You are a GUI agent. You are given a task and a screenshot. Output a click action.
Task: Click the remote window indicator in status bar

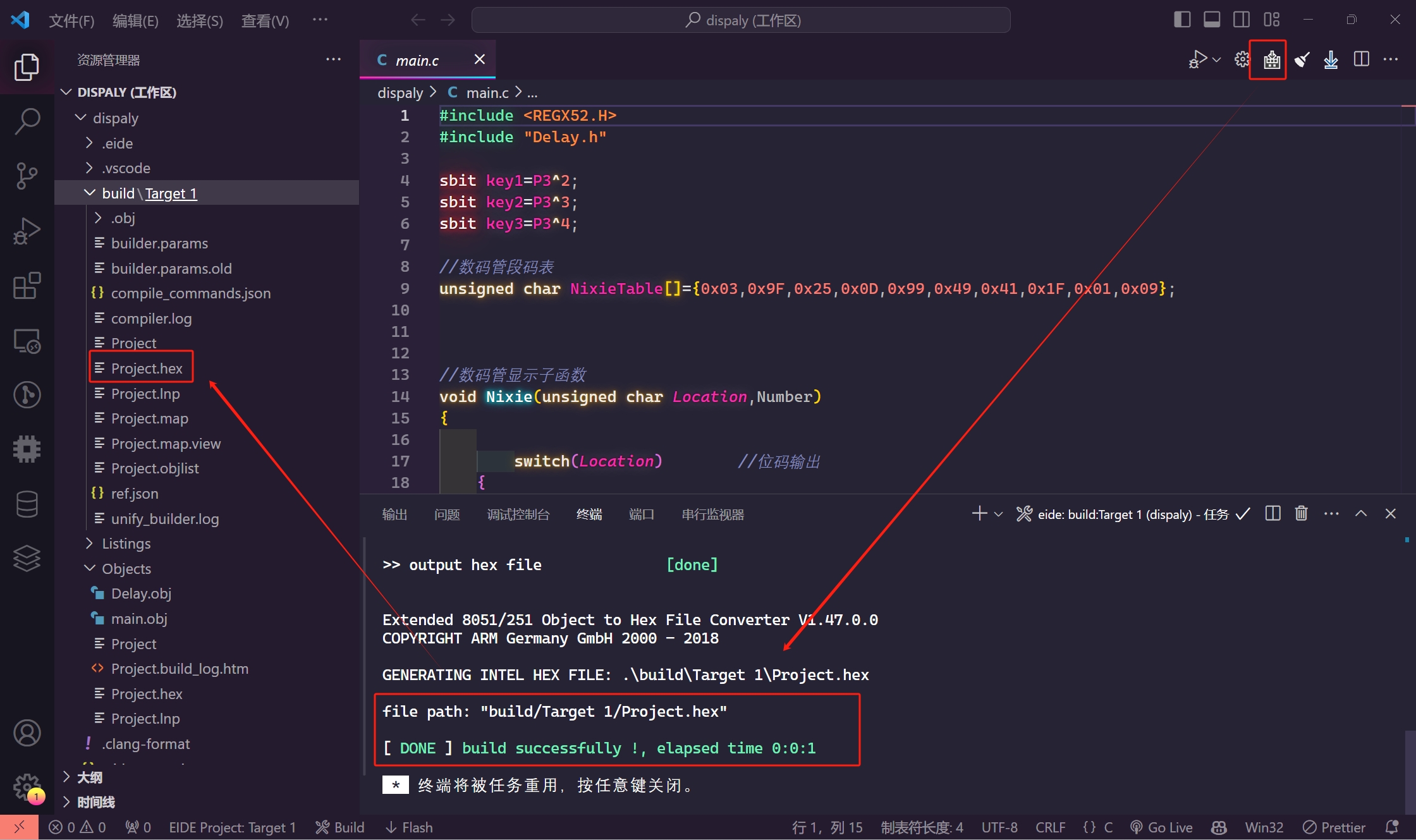19,827
